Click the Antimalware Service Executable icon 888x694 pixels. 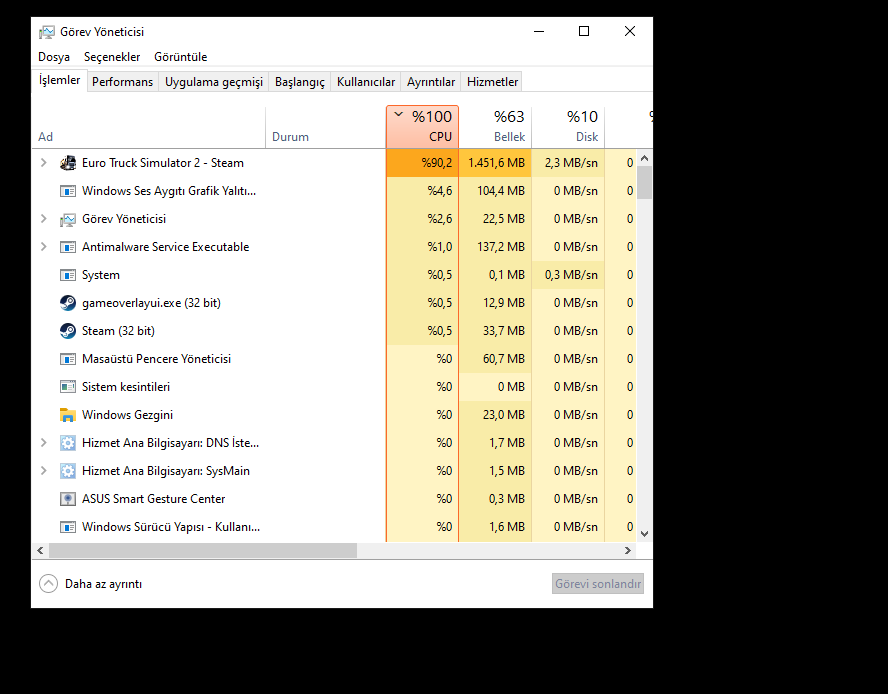pyautogui.click(x=68, y=247)
